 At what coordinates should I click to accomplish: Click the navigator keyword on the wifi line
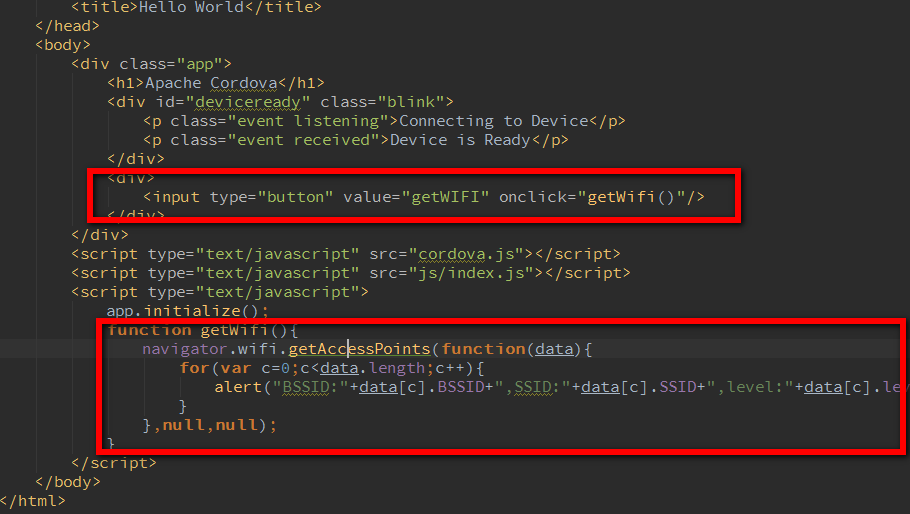185,349
